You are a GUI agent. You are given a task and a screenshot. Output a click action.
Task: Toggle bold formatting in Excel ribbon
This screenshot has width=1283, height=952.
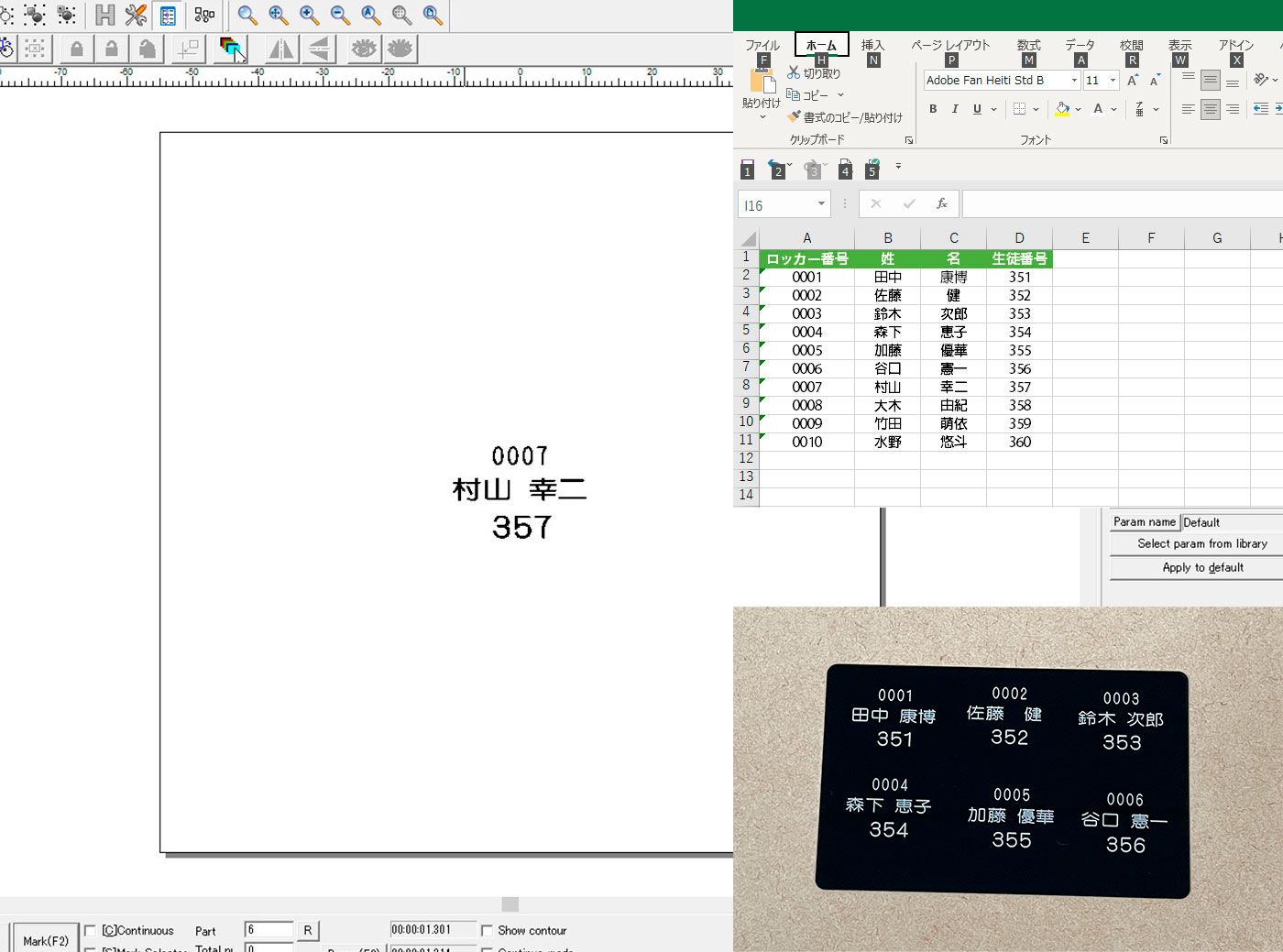[933, 109]
